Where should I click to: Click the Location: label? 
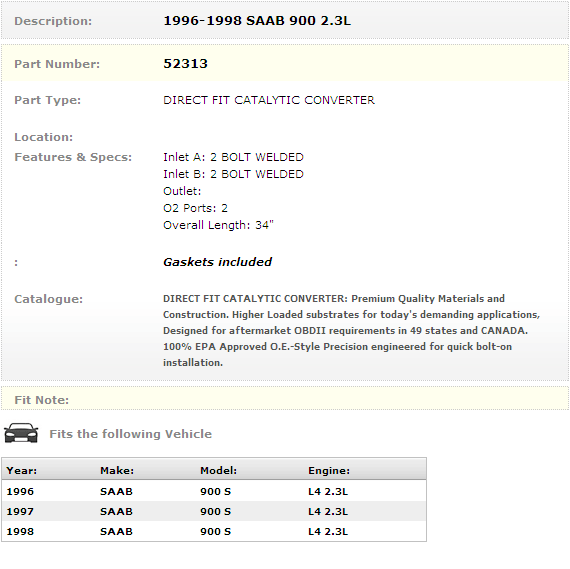point(44,137)
